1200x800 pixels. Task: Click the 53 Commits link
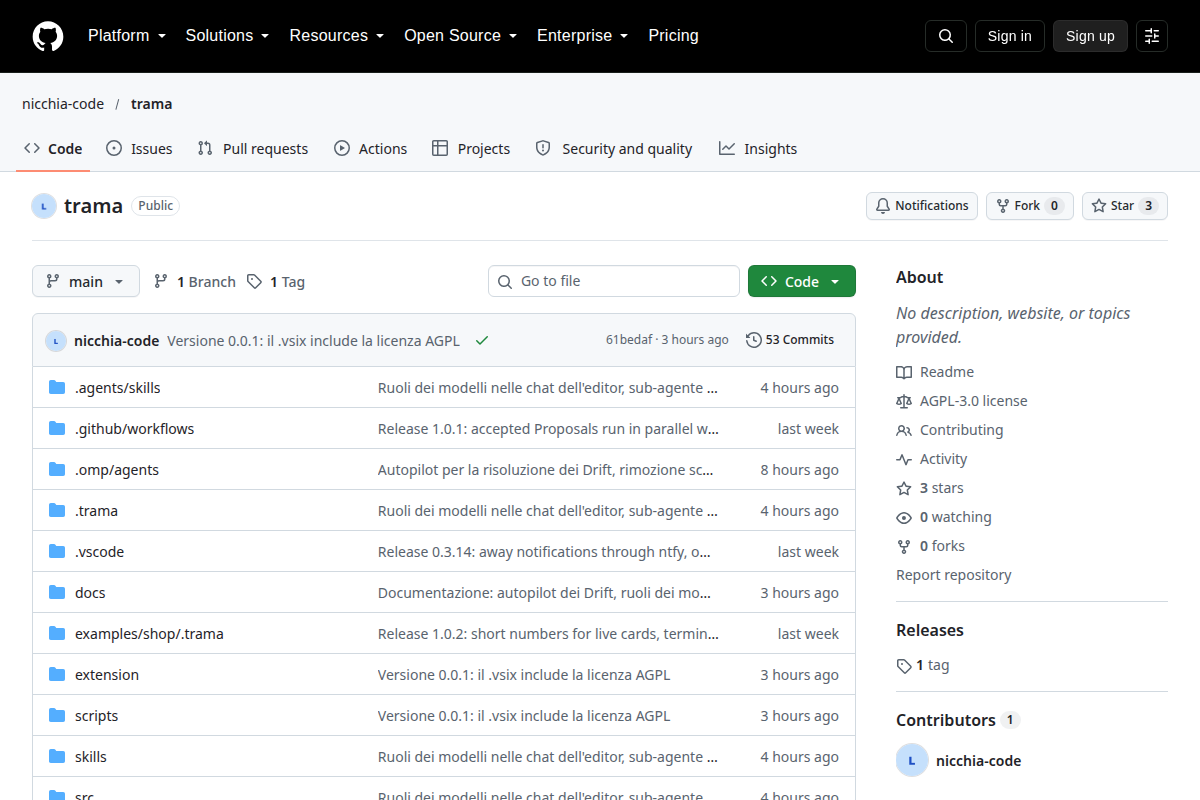pyautogui.click(x=790, y=340)
